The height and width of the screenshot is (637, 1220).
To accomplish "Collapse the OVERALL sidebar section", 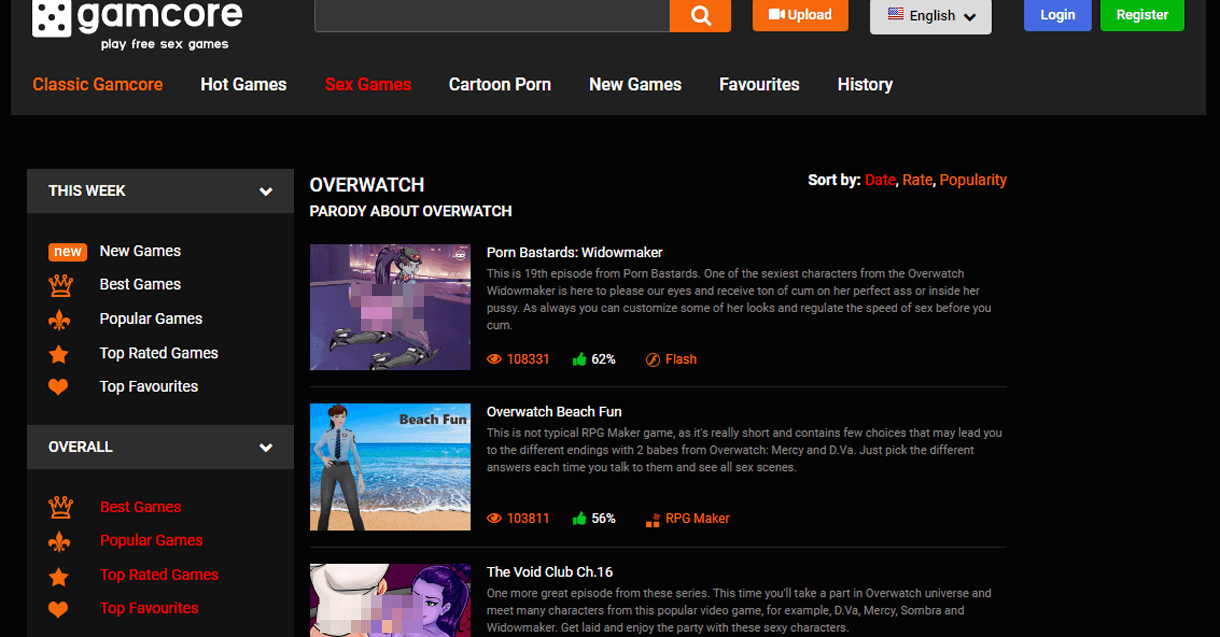I will coord(265,447).
